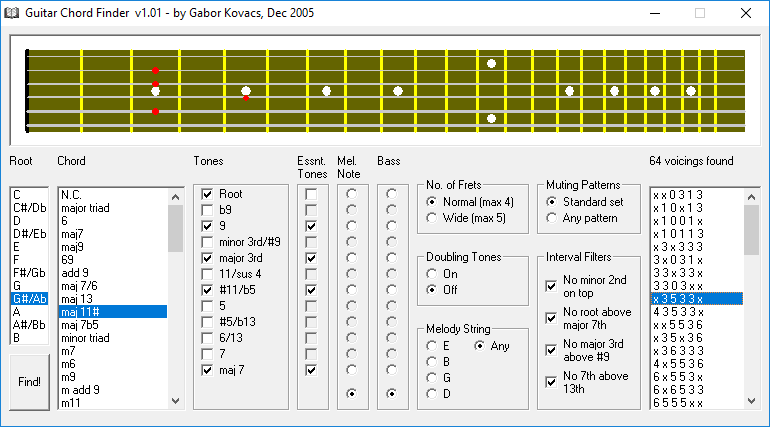Click the fretboard diagram display
Screen dimensions: 770x427
tap(385, 90)
